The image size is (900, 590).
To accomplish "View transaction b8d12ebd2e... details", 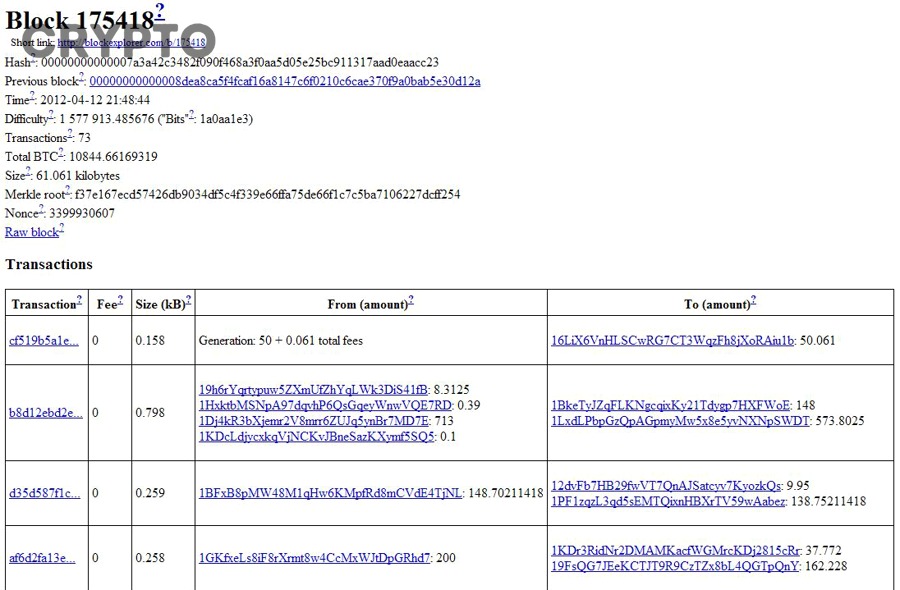I will pos(45,413).
